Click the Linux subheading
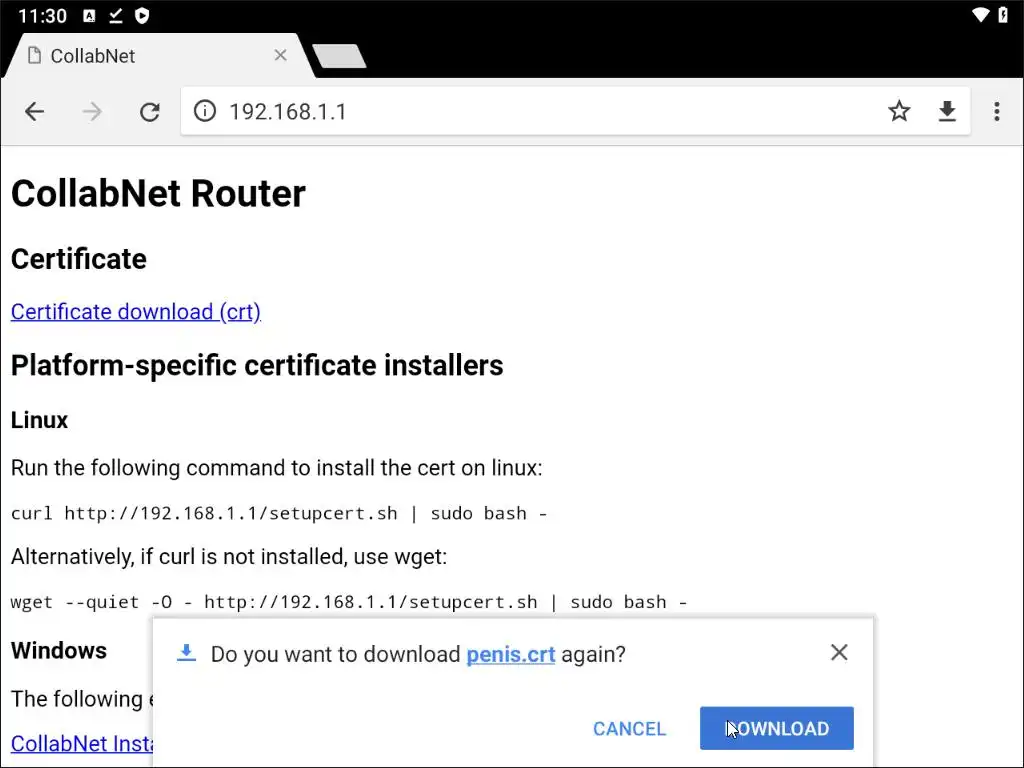The width and height of the screenshot is (1024, 768). pos(39,420)
